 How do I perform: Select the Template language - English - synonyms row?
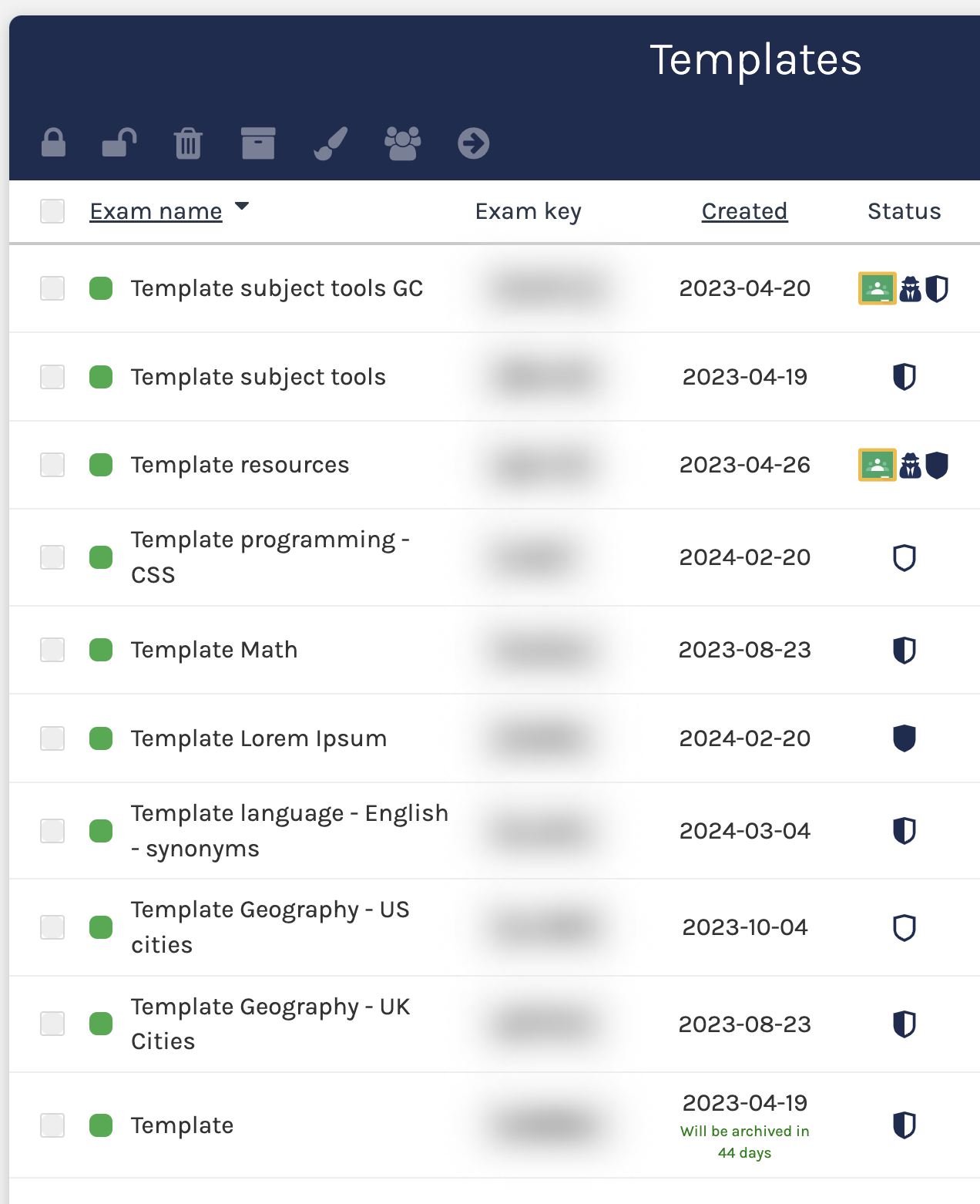290,830
